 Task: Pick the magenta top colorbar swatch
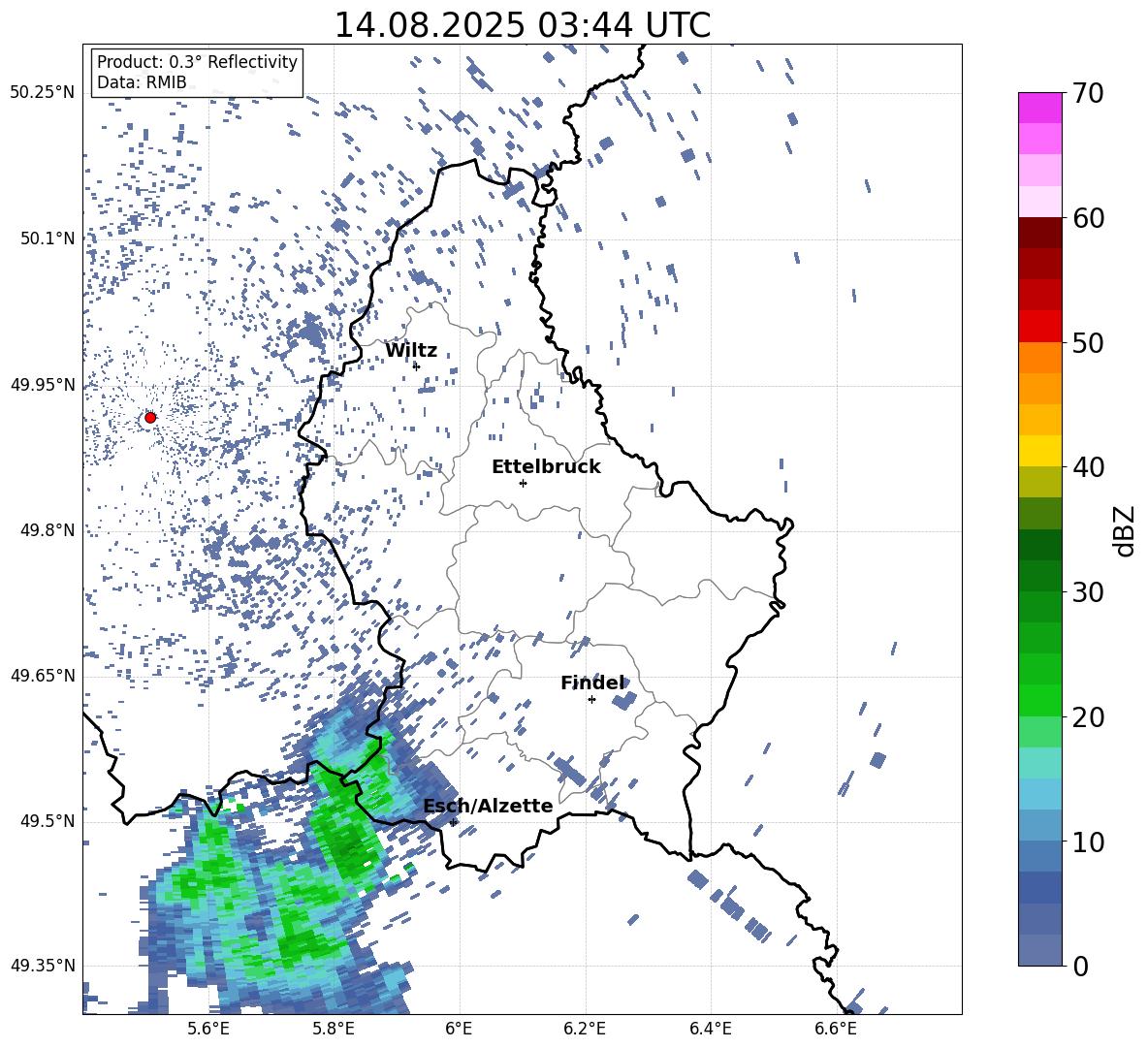click(x=1039, y=108)
